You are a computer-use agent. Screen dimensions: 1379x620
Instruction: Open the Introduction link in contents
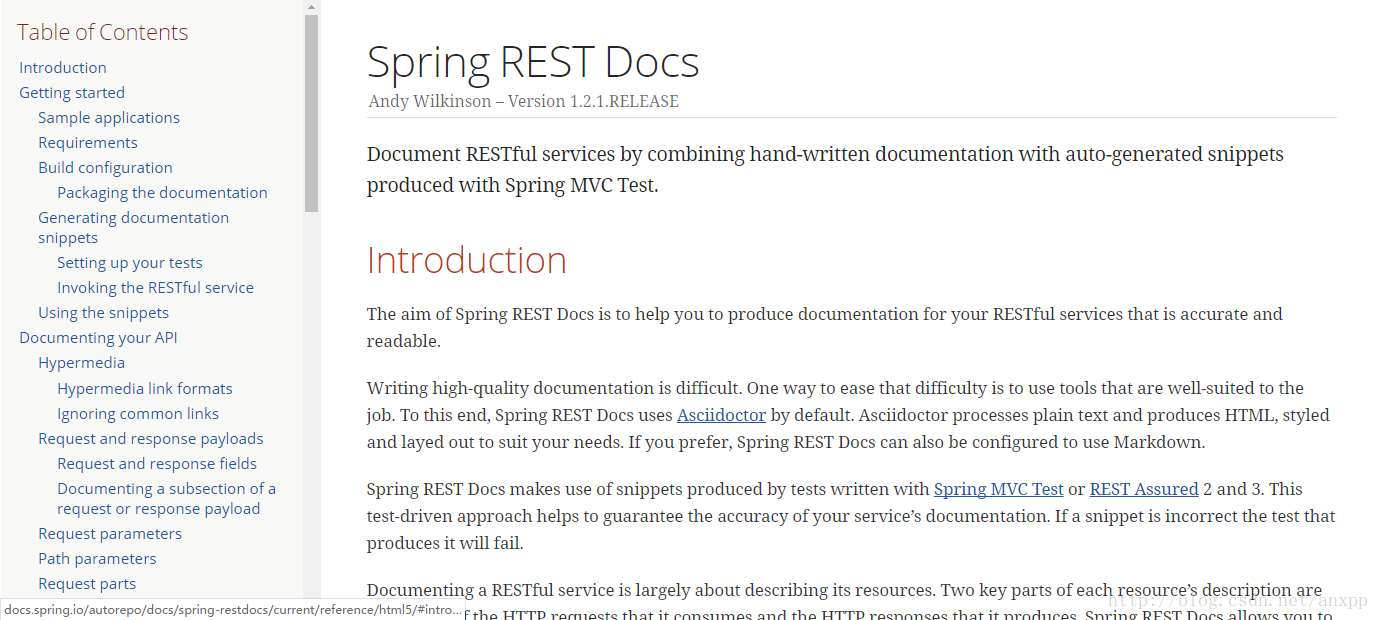pos(63,68)
